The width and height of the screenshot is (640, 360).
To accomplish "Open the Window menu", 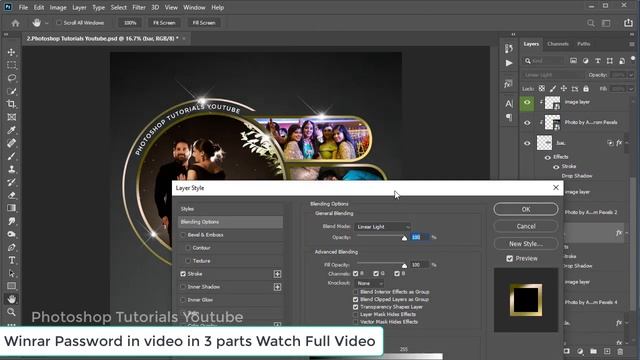I will click(194, 7).
